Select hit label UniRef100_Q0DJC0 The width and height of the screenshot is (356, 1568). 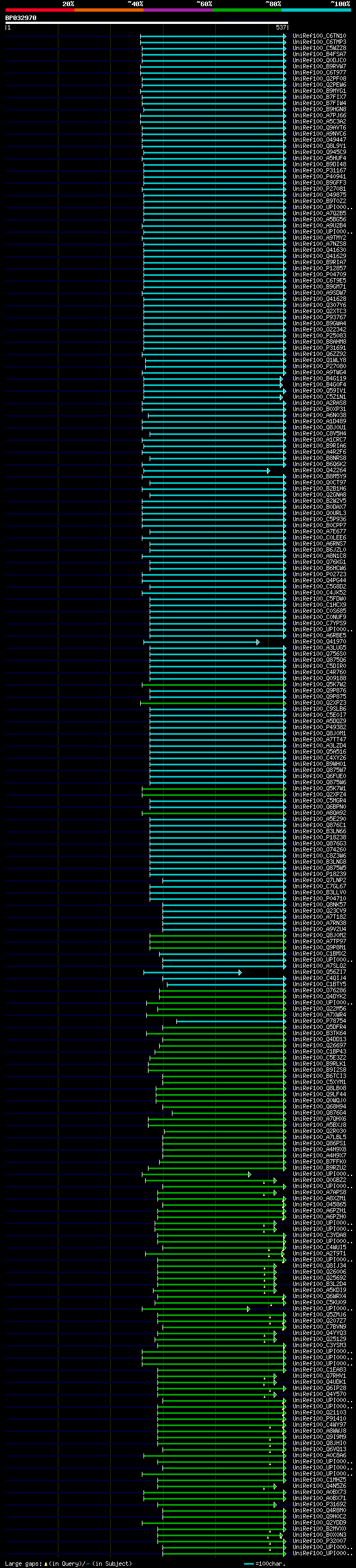coord(319,60)
